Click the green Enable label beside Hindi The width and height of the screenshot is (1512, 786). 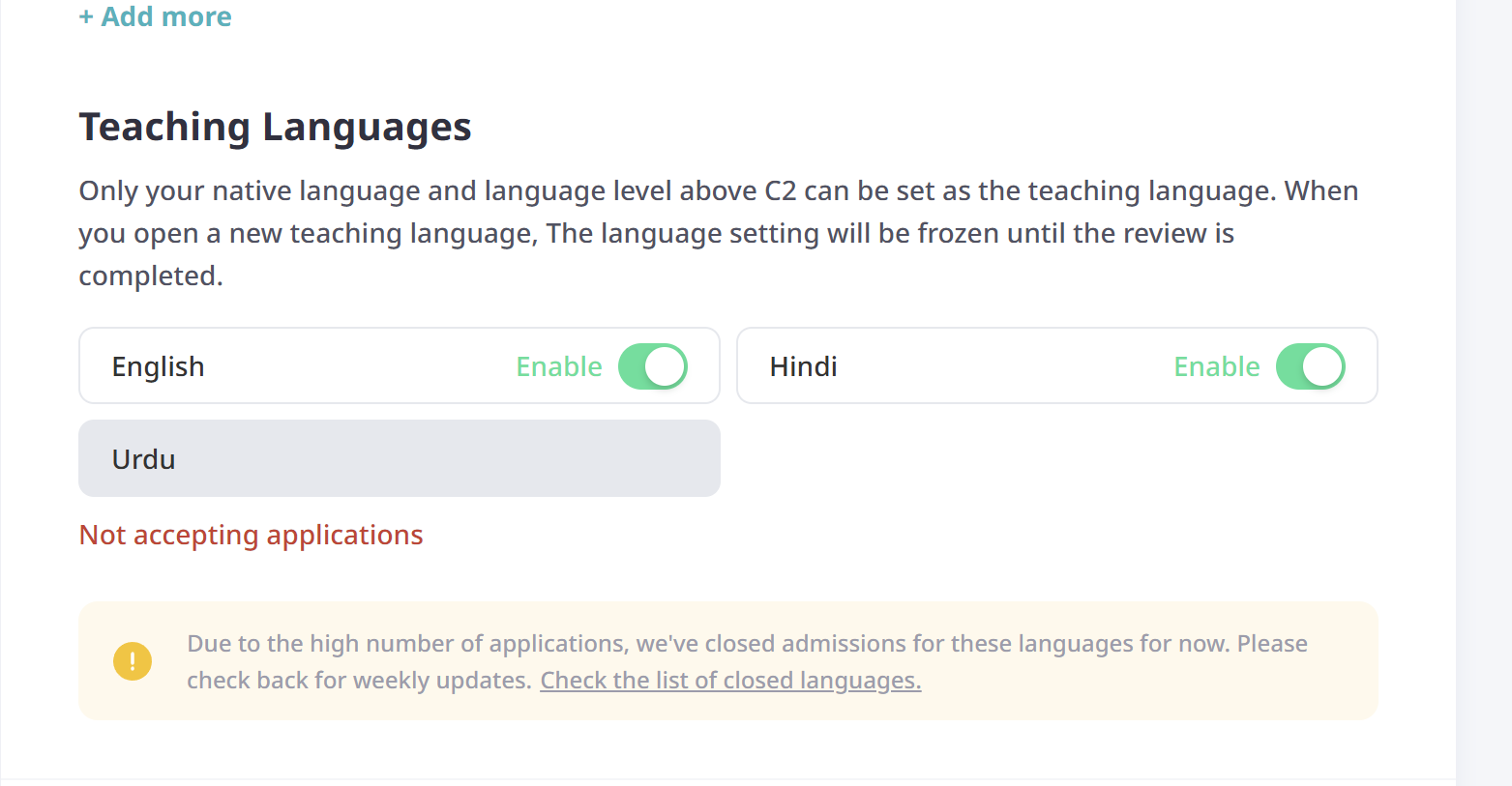pos(1216,366)
